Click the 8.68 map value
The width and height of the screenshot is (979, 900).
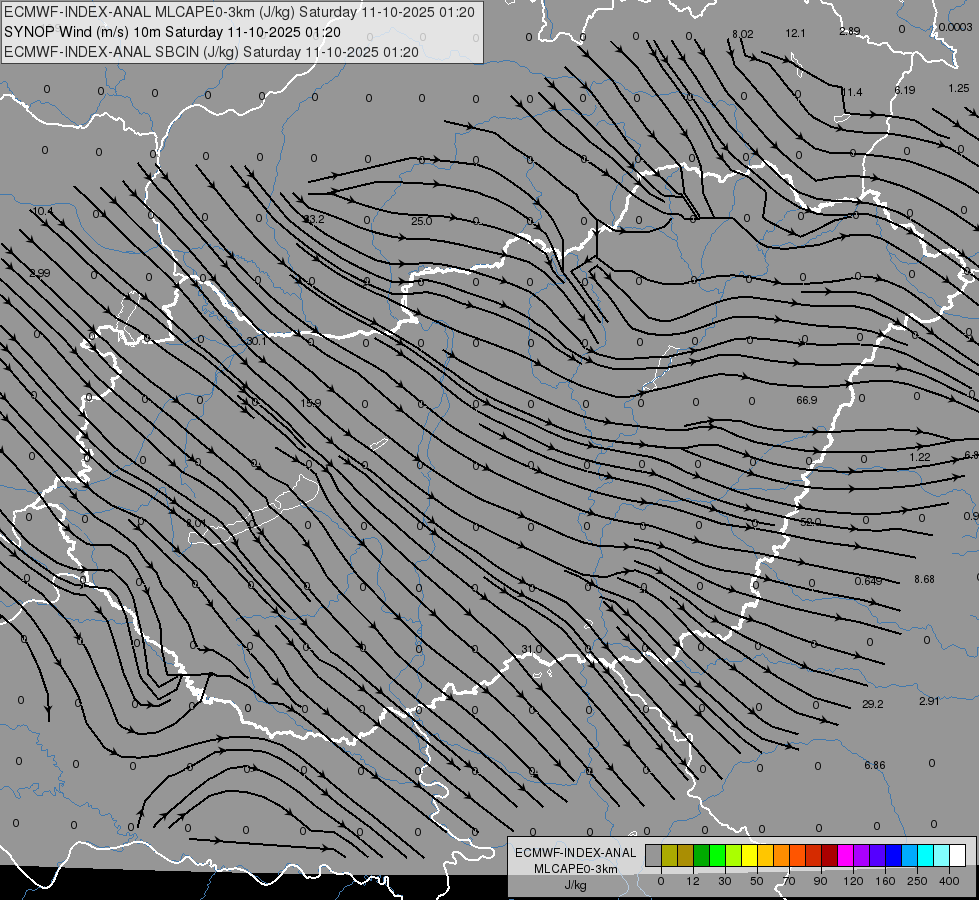point(924,579)
